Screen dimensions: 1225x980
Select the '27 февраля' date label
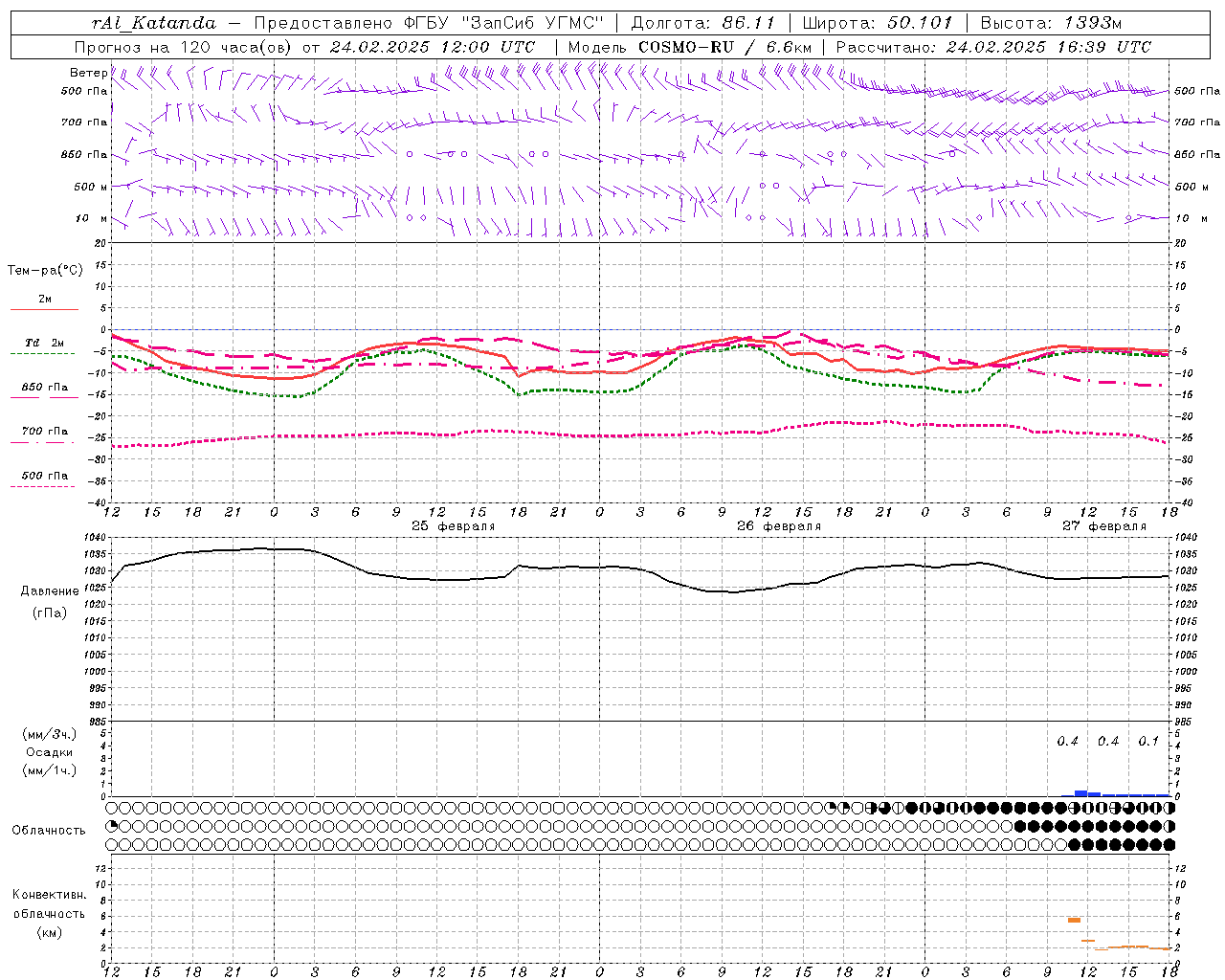click(1104, 526)
